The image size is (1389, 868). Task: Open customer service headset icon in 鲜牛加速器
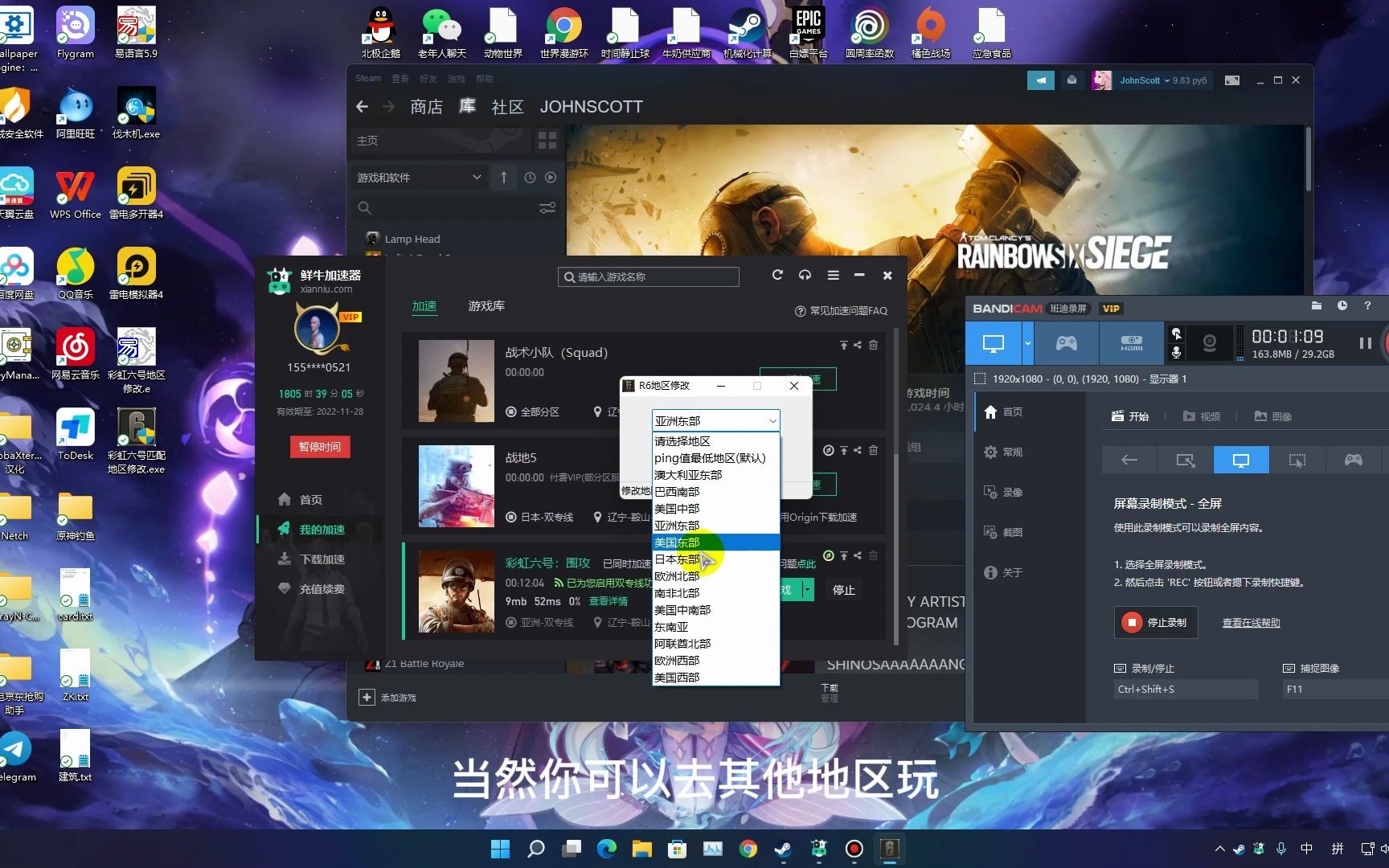click(805, 275)
